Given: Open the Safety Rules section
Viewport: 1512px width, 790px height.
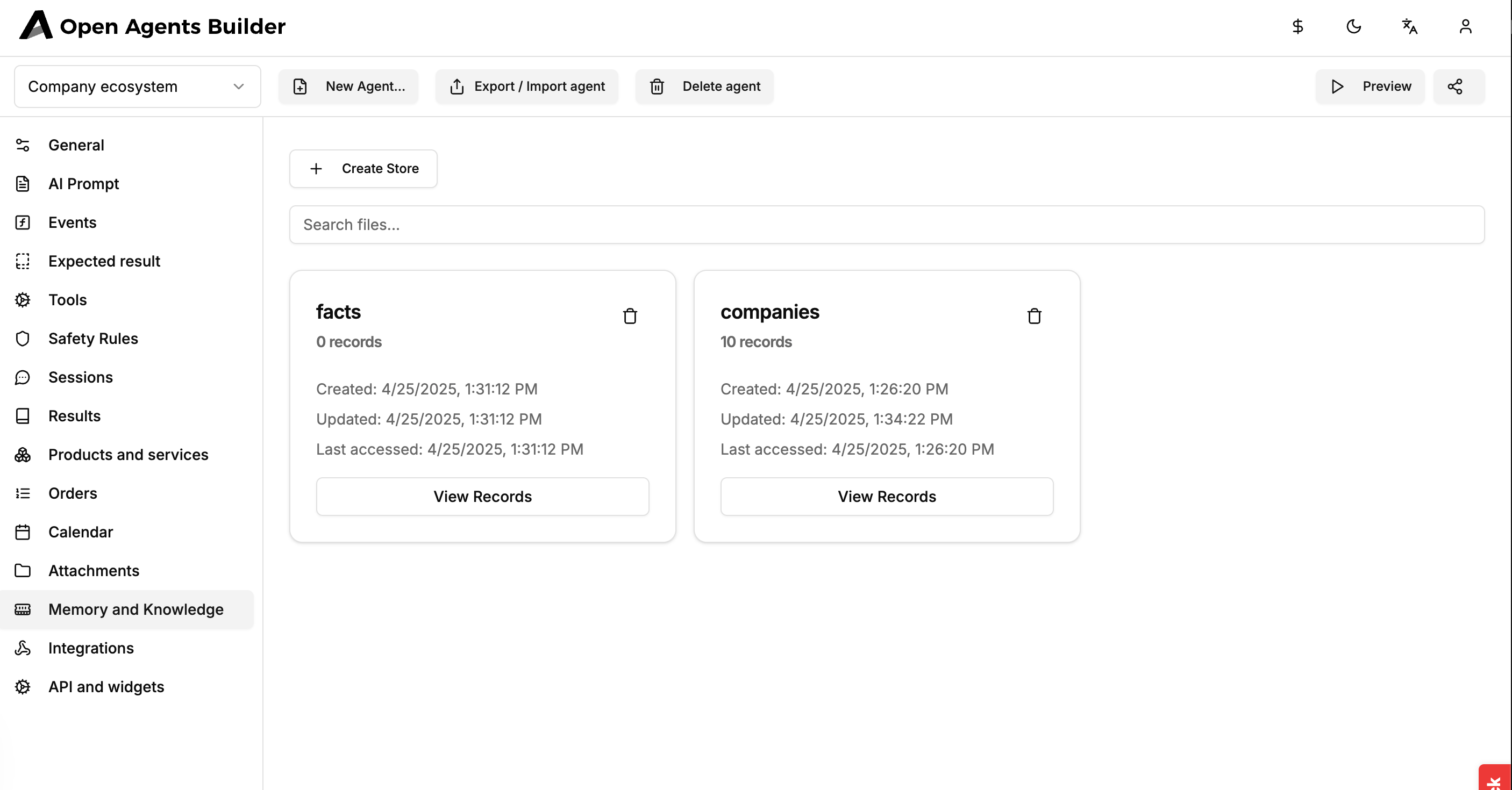Looking at the screenshot, I should pyautogui.click(x=127, y=339).
